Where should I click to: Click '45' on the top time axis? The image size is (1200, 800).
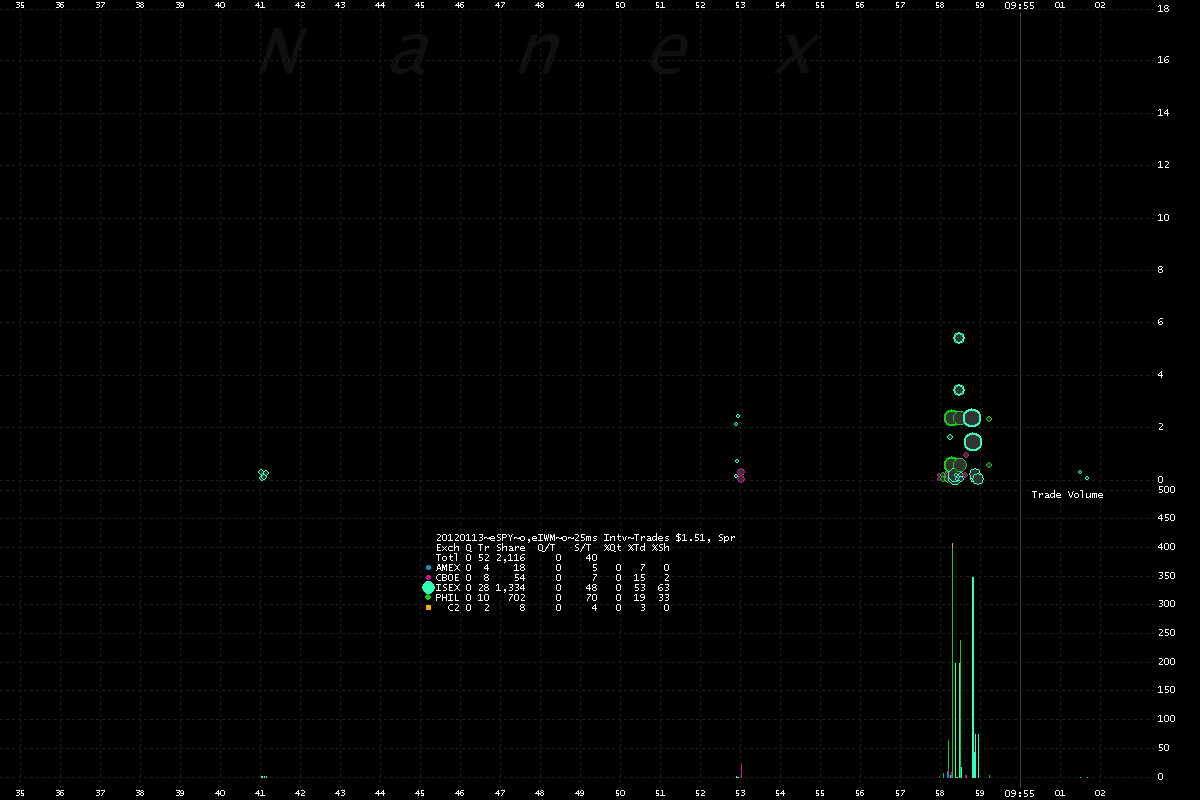tap(420, 5)
